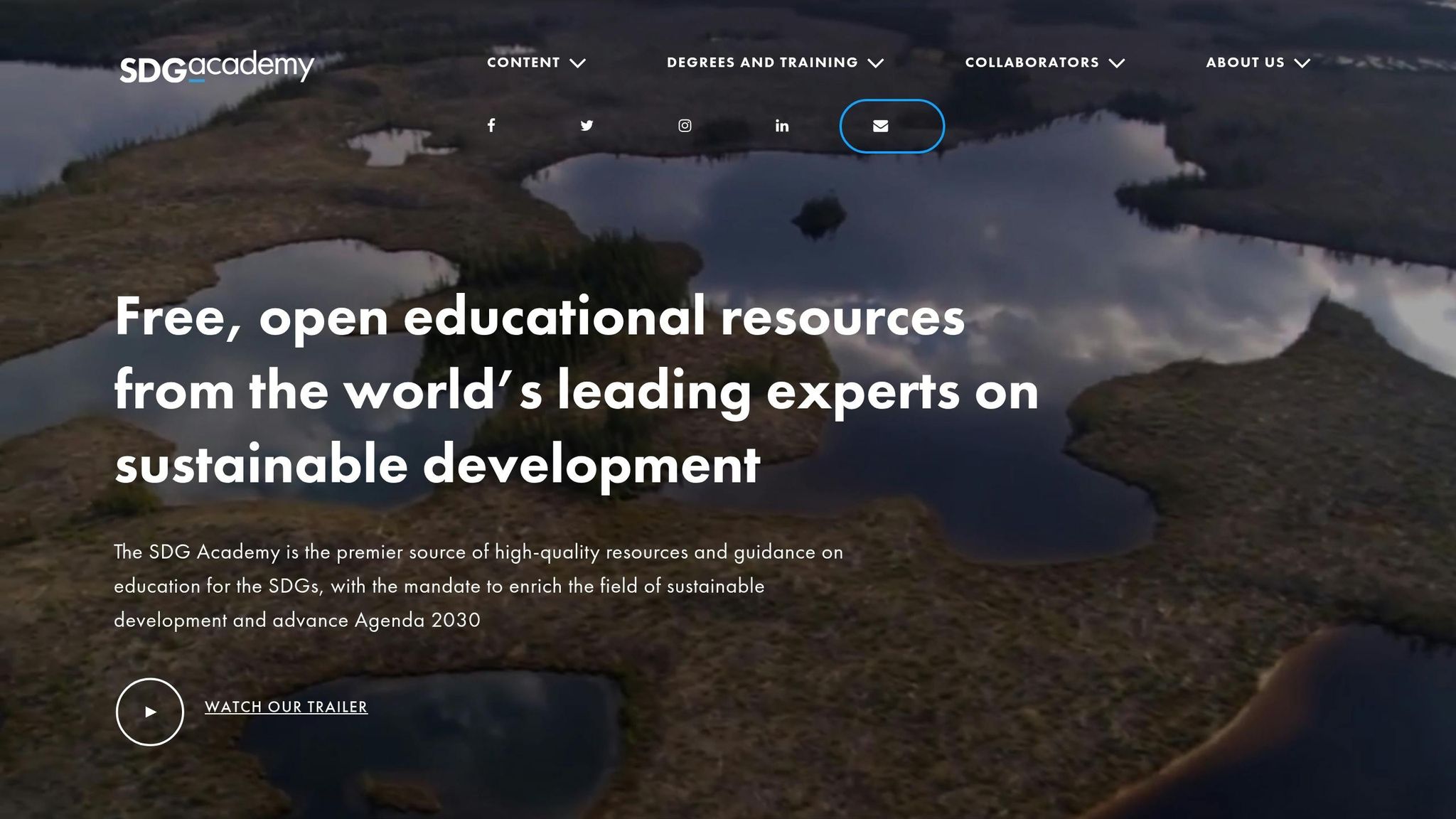
Task: Click the SDG Academy wordmark to go home
Action: (215, 65)
